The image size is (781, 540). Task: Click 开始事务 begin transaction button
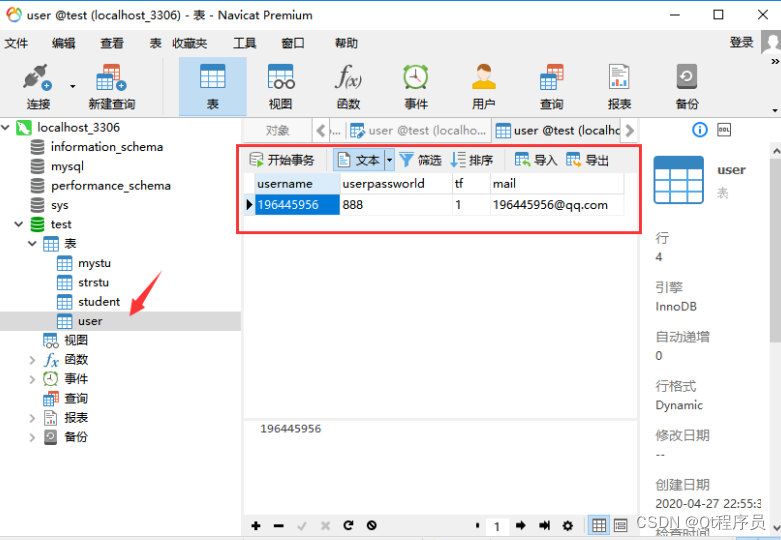pos(282,160)
